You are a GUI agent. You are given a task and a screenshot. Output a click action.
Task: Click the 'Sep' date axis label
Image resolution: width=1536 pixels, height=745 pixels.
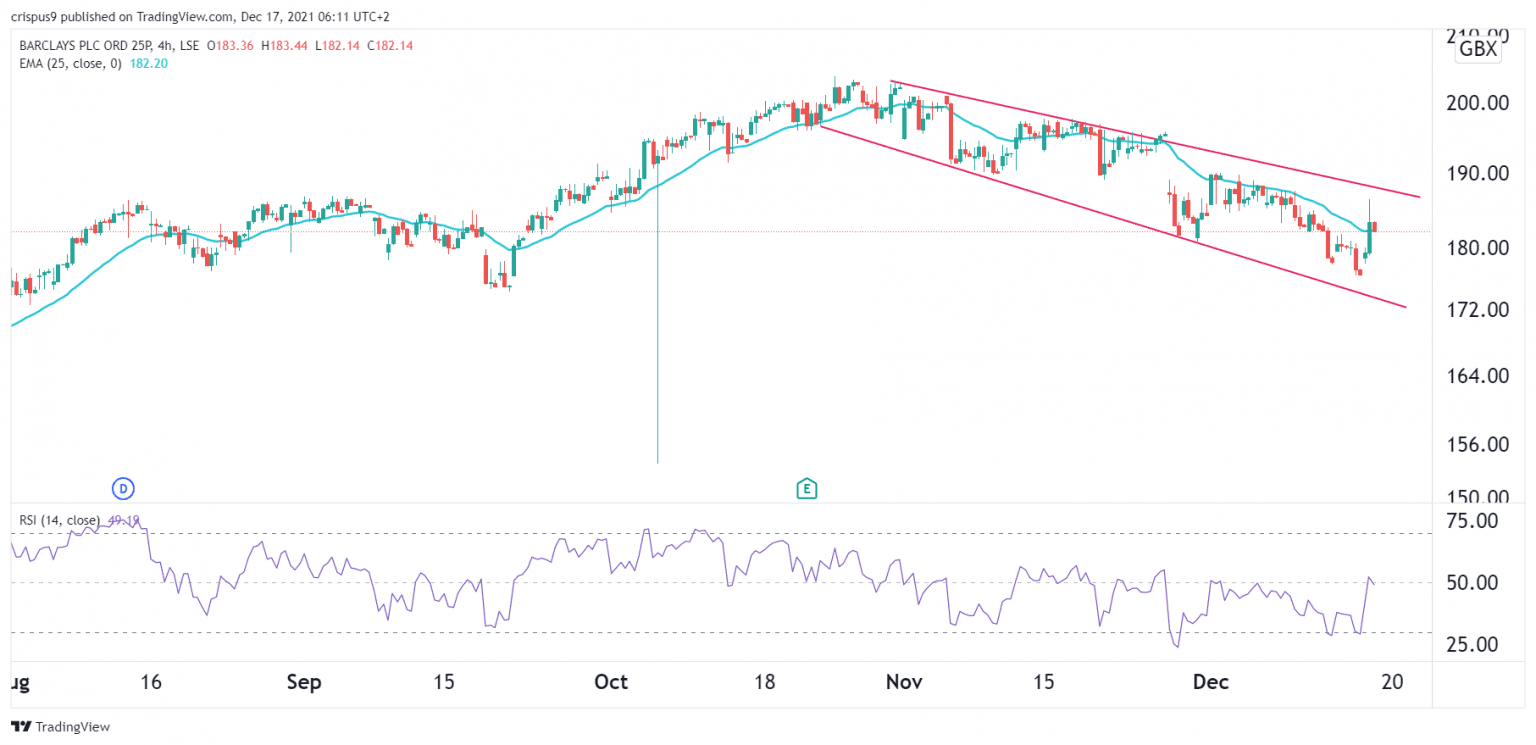(x=304, y=682)
